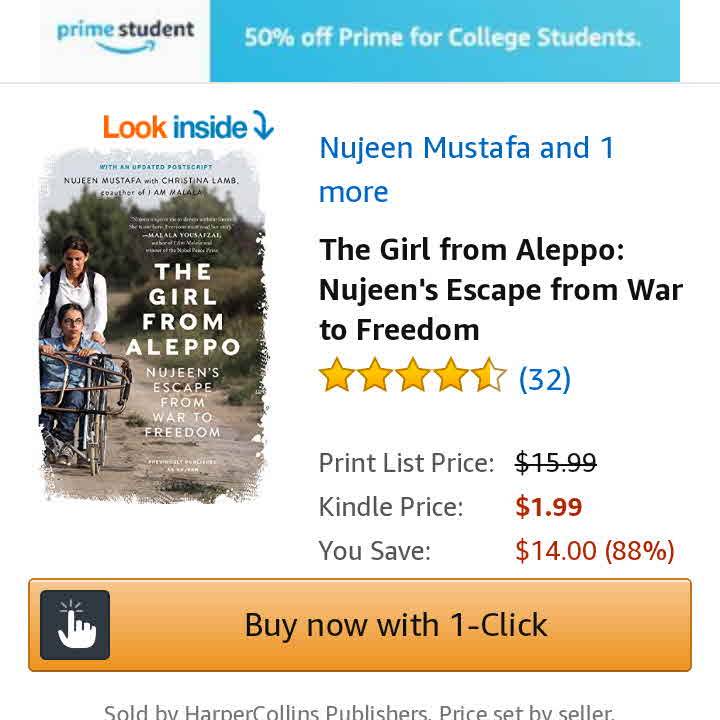Click the You Save label
This screenshot has width=720, height=720.
[x=374, y=551]
